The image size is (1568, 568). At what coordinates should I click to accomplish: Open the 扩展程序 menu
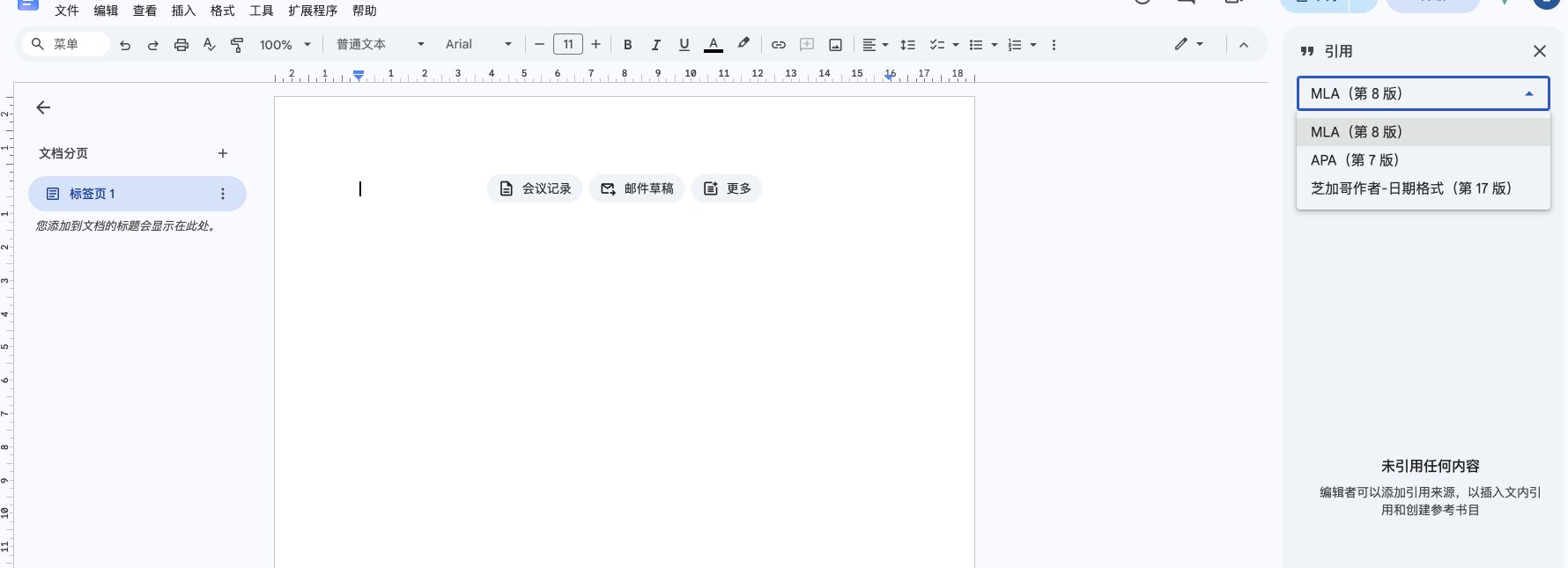pos(313,11)
